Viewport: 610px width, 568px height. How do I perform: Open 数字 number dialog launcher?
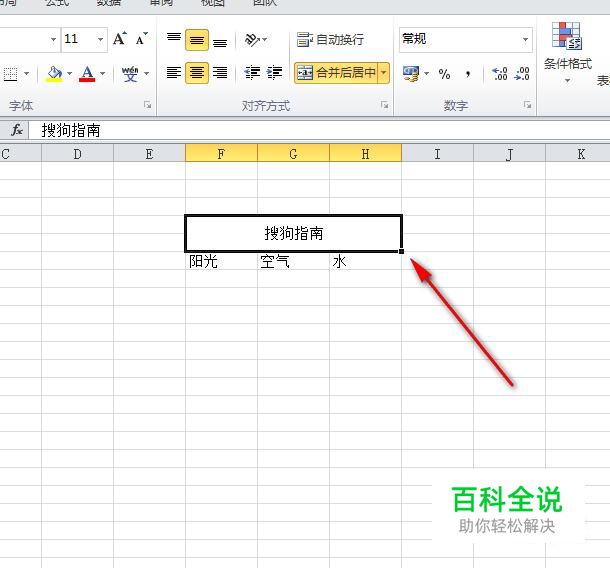527,105
